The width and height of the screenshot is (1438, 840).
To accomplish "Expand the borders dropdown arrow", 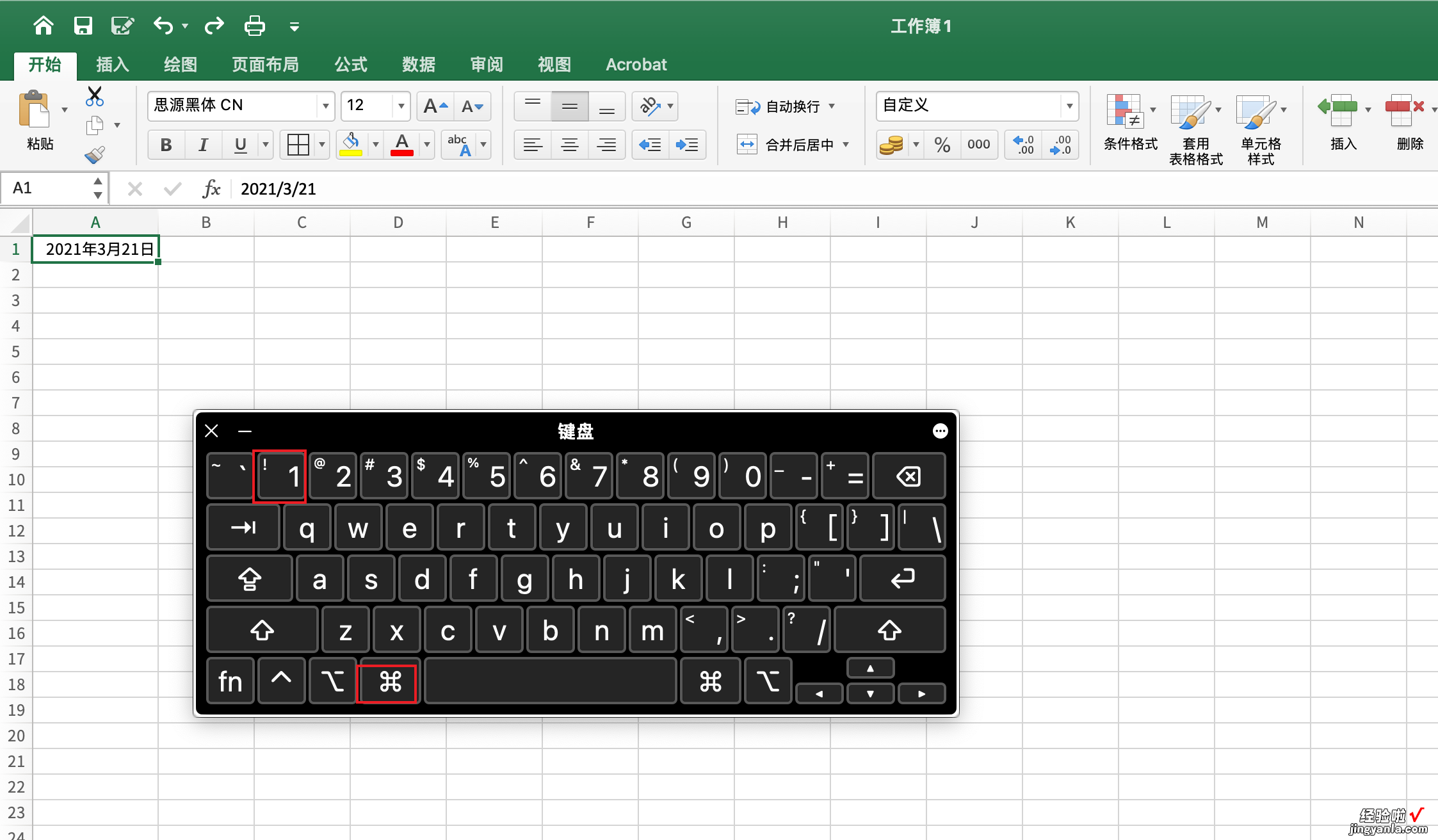I will pyautogui.click(x=322, y=145).
